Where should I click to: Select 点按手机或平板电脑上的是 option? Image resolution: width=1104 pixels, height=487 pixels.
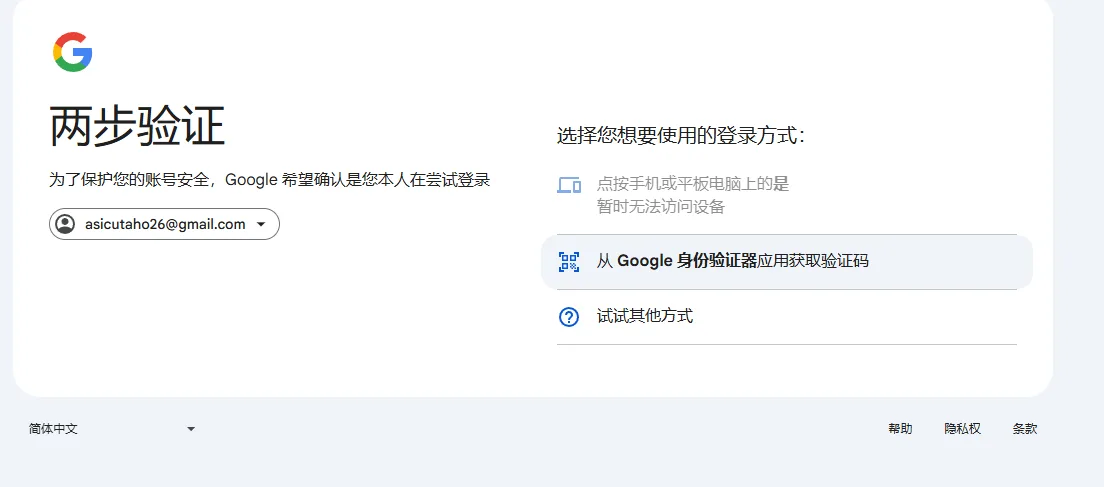point(786,196)
